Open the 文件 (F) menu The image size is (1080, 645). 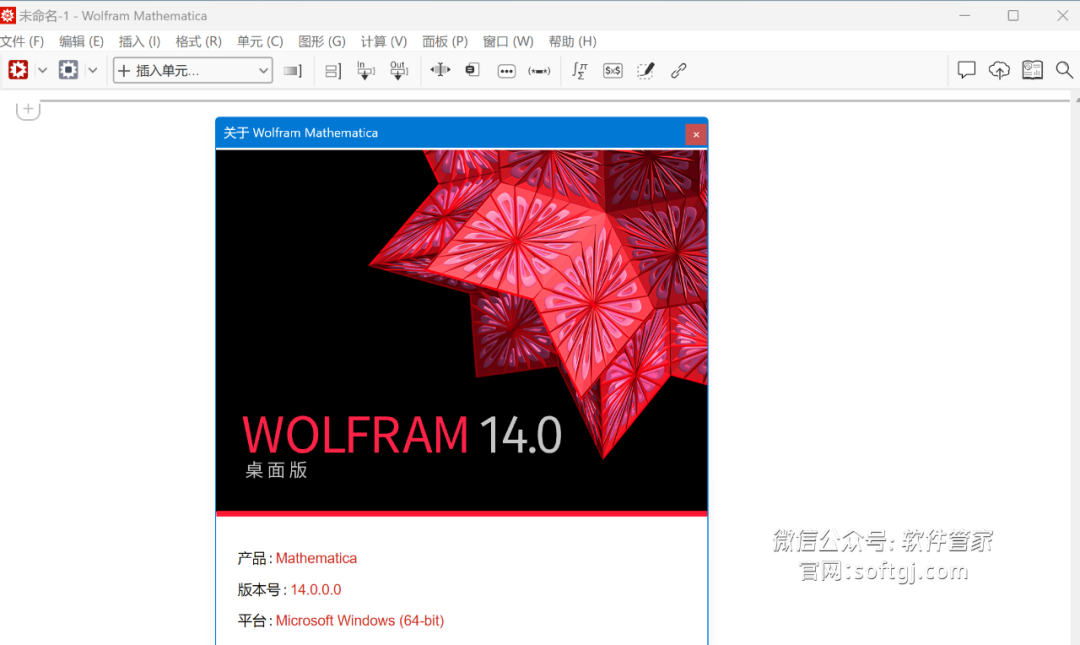coord(22,41)
